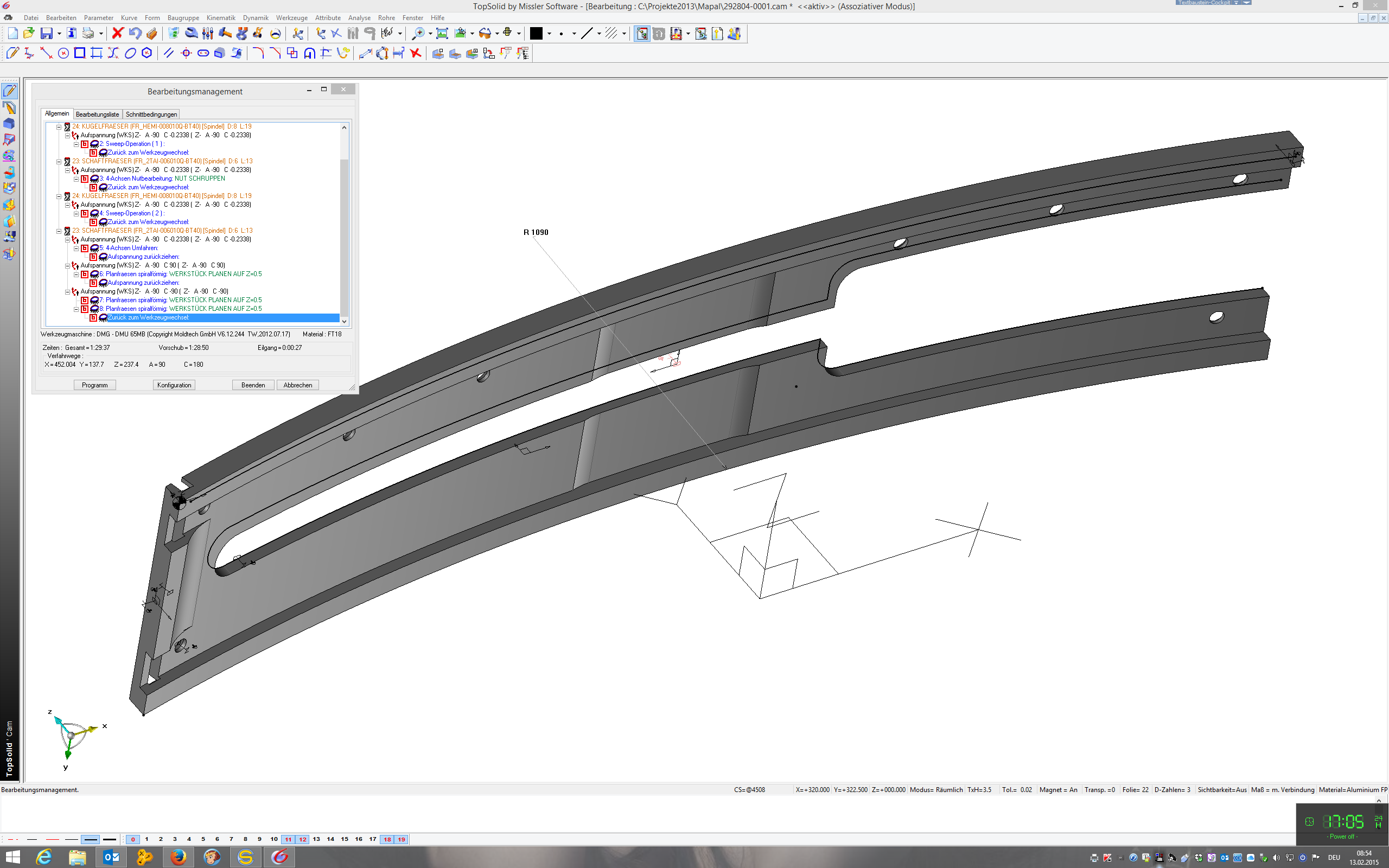Viewport: 1389px width, 868px height.
Task: Open Firefox from the taskbar
Action: [179, 857]
